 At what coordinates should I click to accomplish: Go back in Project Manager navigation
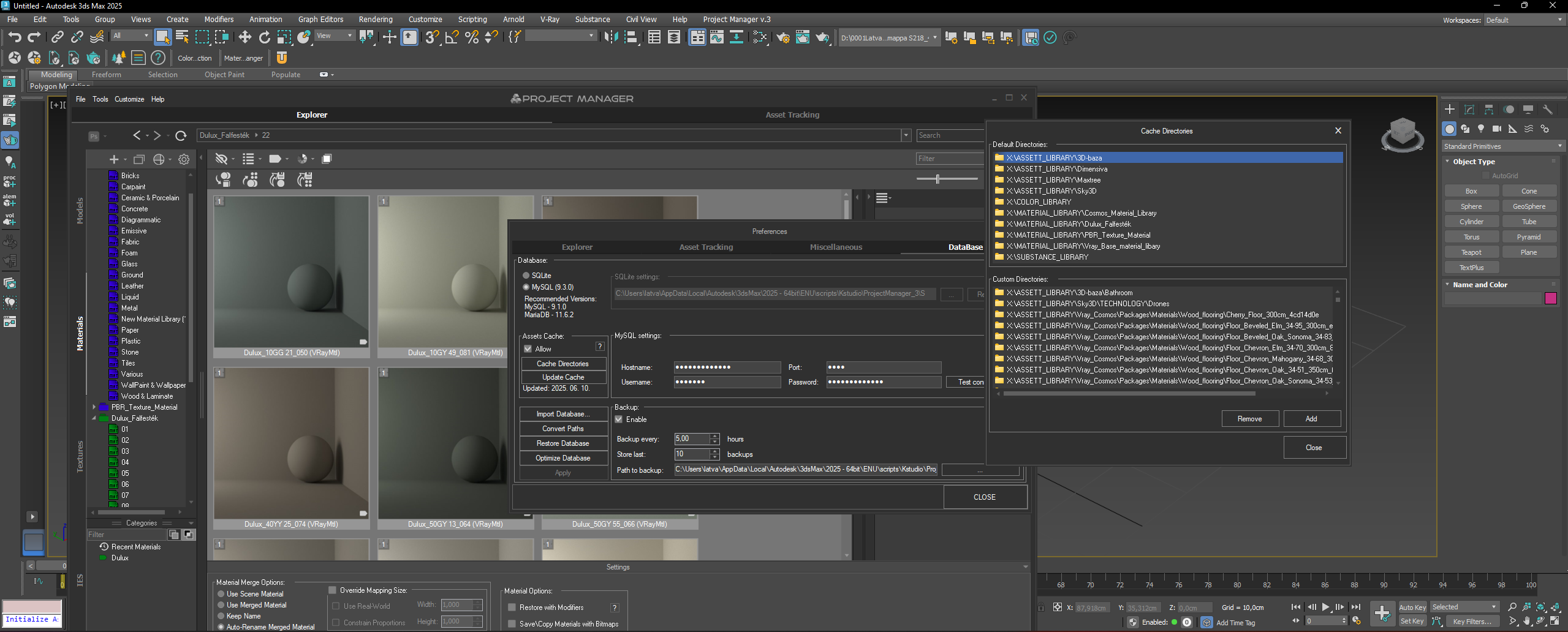137,135
